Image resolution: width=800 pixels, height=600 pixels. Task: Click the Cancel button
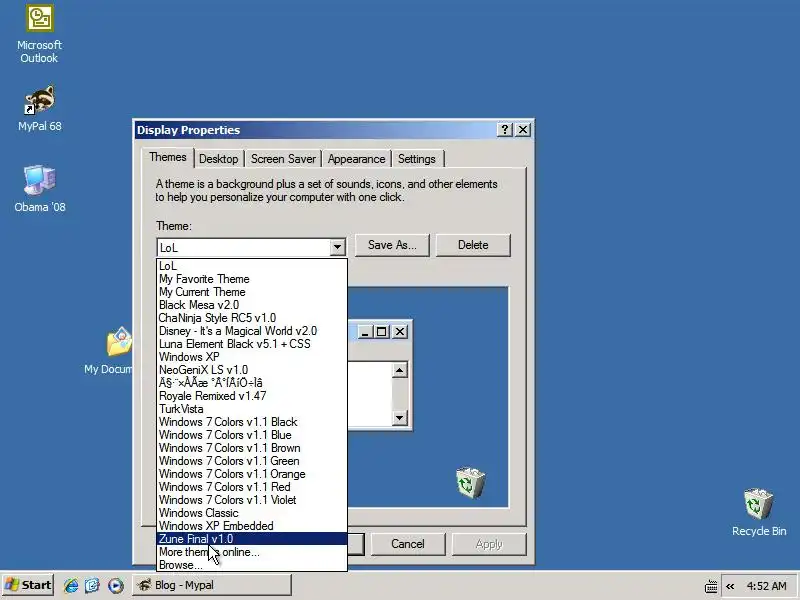point(408,544)
